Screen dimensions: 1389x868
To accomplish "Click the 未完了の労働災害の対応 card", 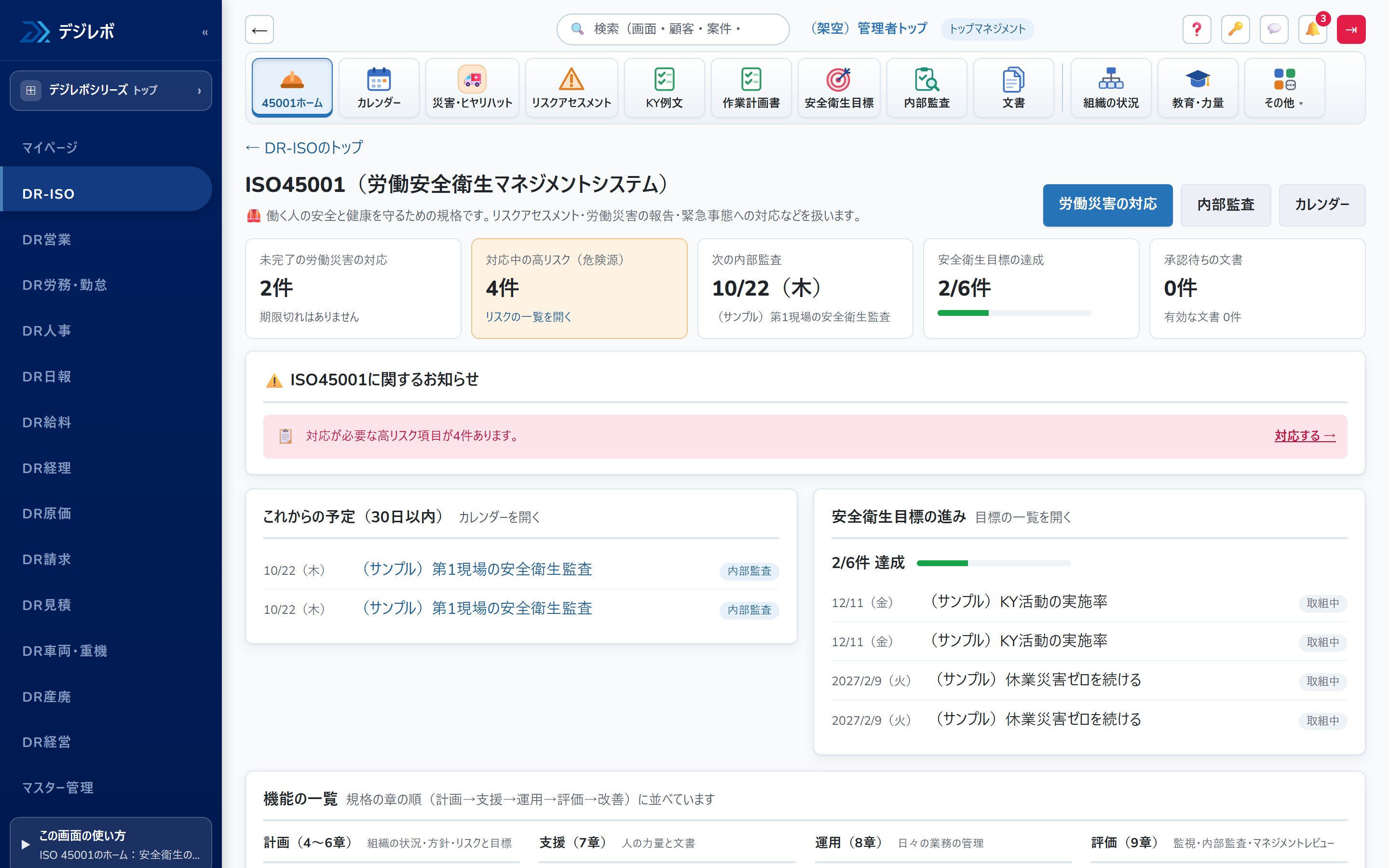I will (353, 288).
